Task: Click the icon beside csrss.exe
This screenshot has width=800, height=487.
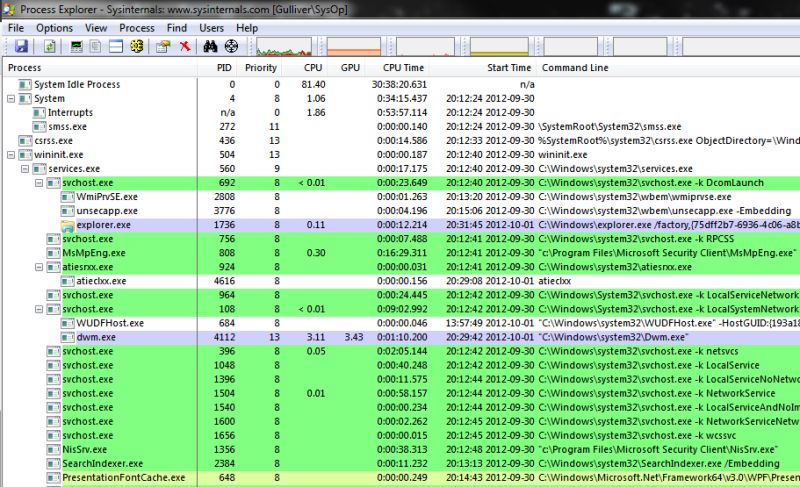Action: click(25, 141)
